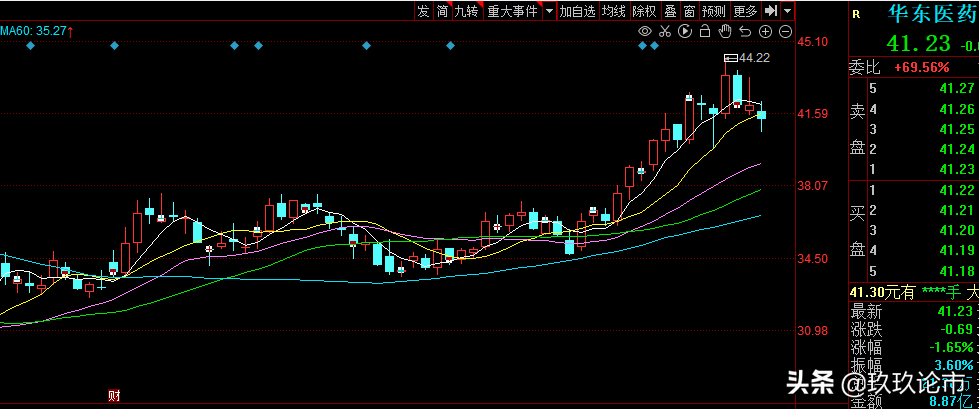The height and width of the screenshot is (409, 979).
Task: Click the 41.59 price axis label
Action: [x=813, y=114]
